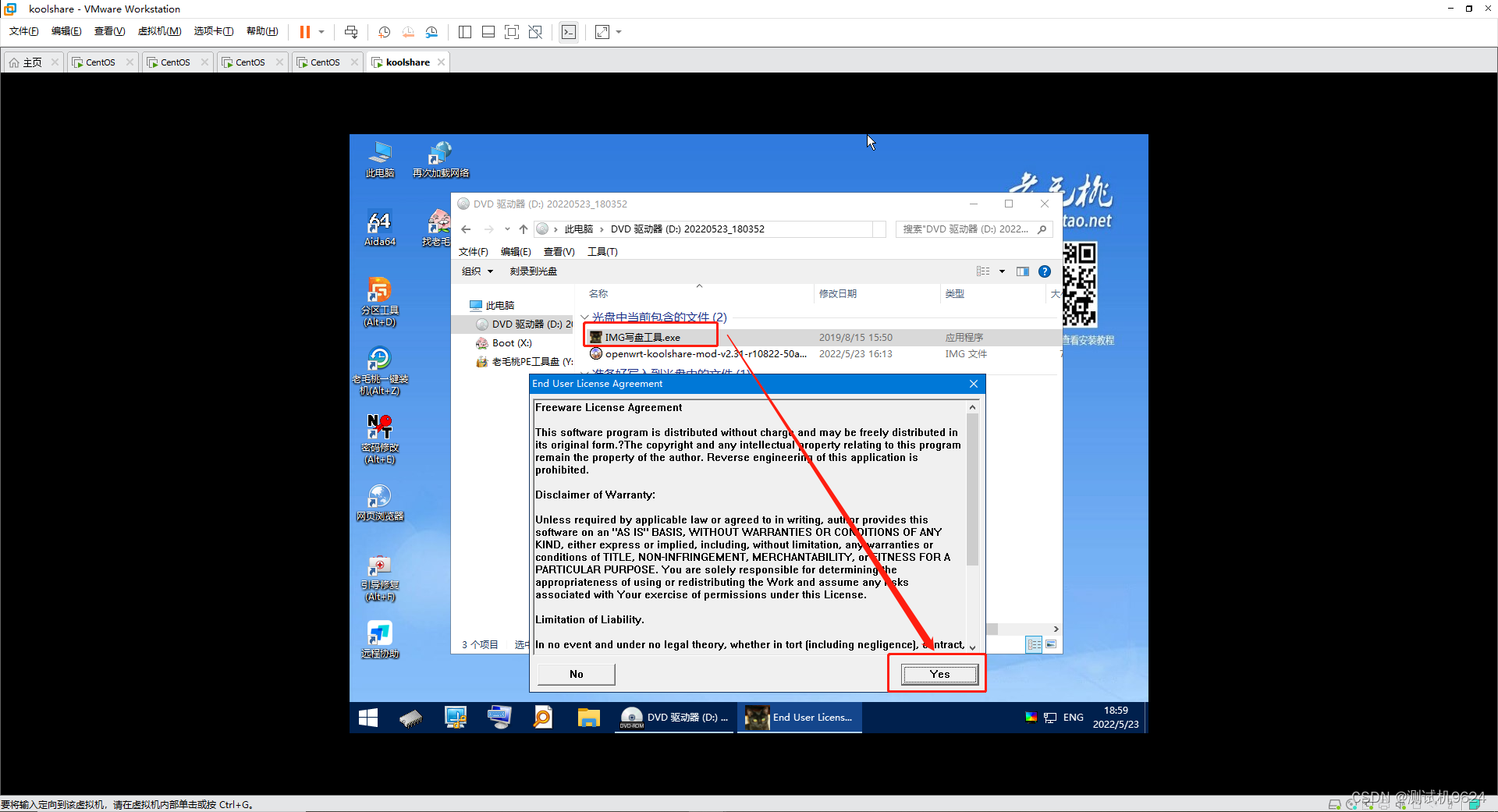Go up one folder level in Explorer
This screenshot has width=1498, height=812.
coord(523,229)
